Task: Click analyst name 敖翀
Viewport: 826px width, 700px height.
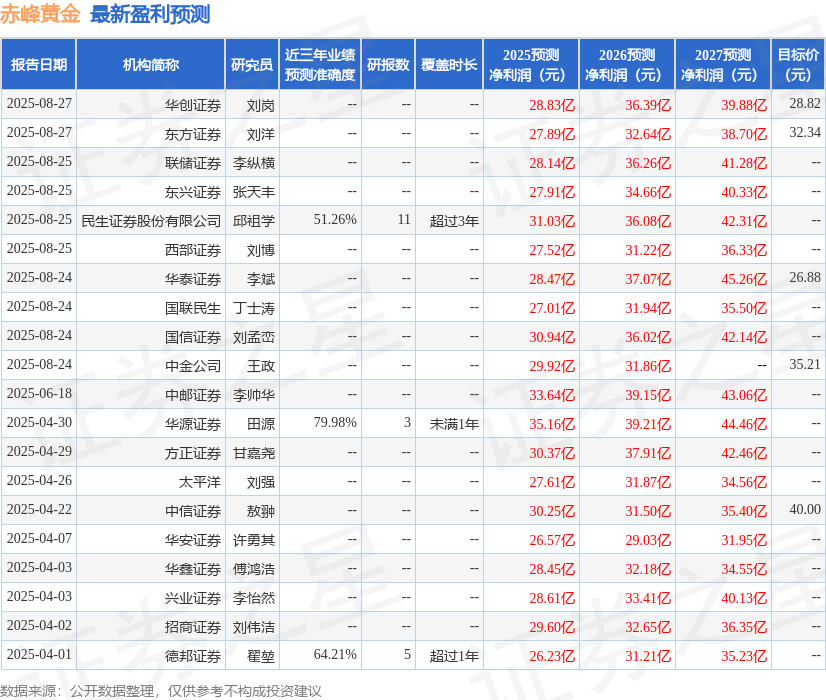Action: click(261, 511)
